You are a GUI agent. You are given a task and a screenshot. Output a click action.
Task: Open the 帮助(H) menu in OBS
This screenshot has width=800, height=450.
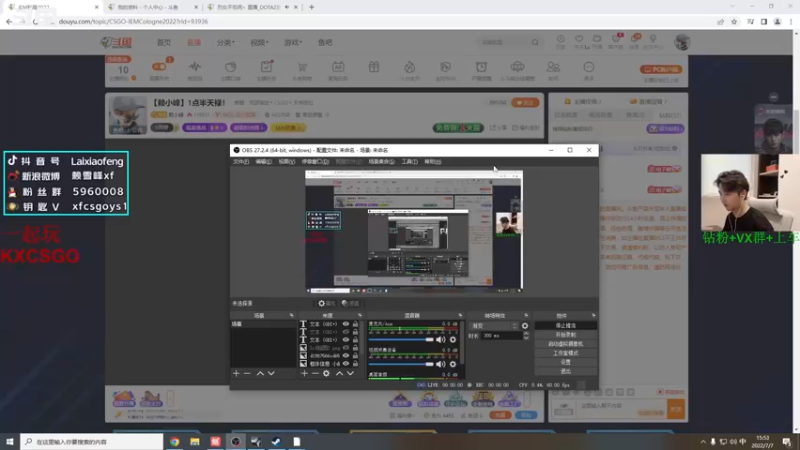433,162
